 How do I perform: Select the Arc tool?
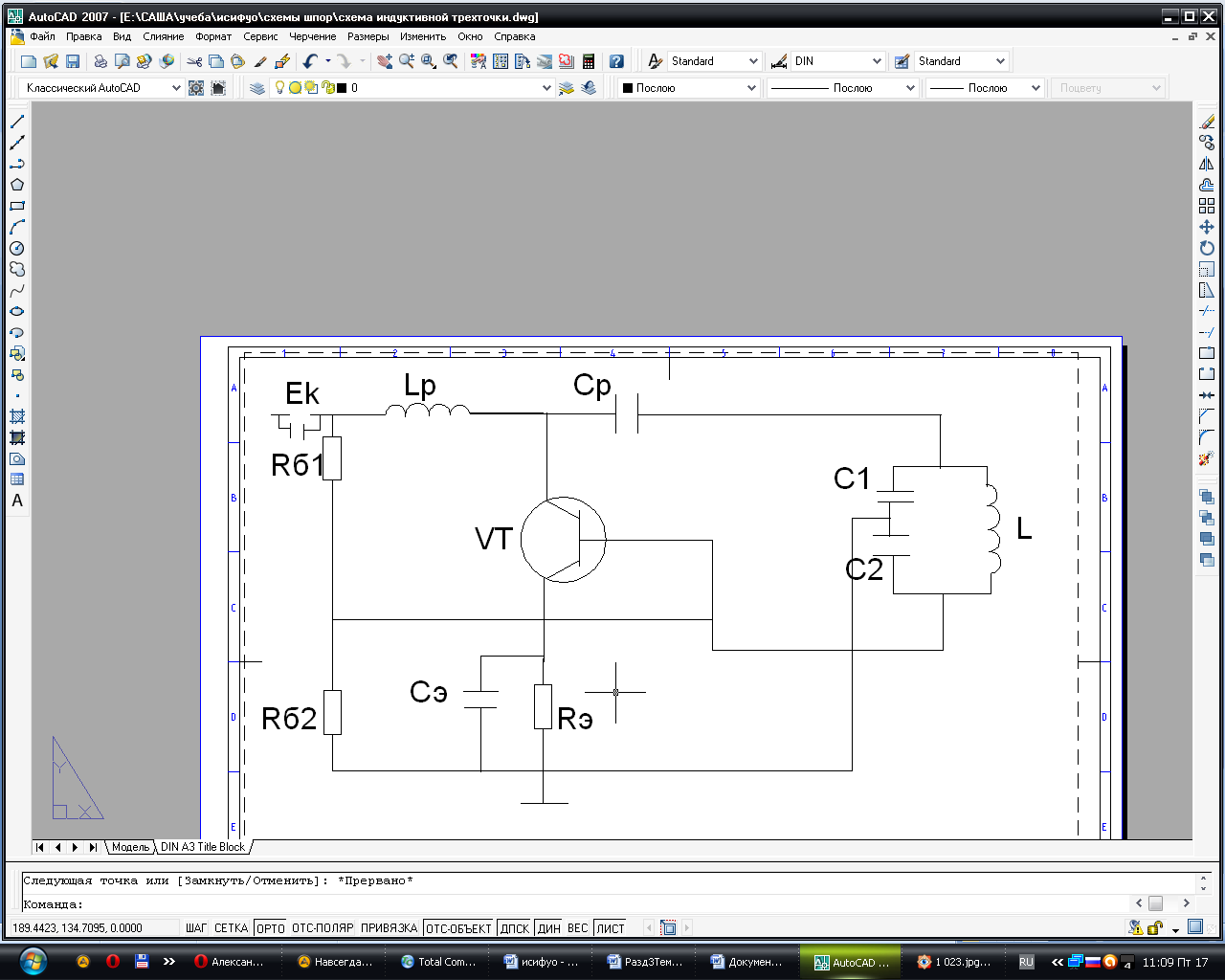pos(17,227)
